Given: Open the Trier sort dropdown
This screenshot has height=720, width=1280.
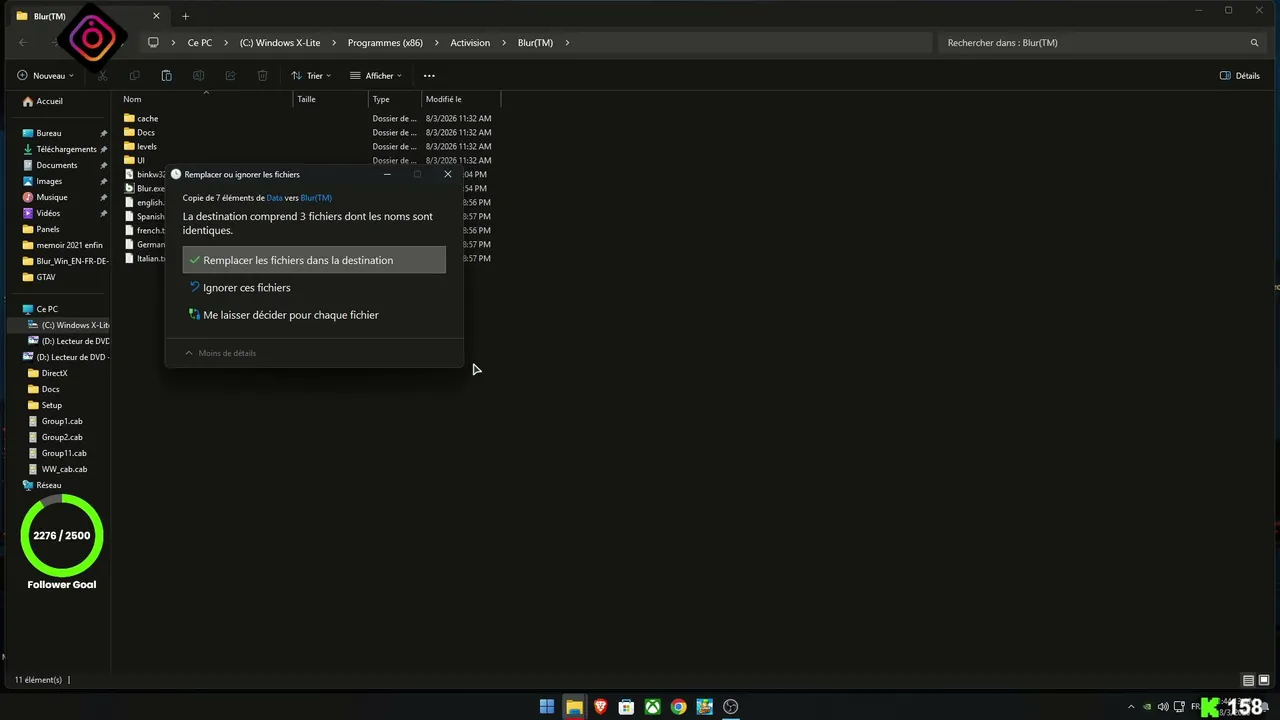Looking at the screenshot, I should click(311, 76).
